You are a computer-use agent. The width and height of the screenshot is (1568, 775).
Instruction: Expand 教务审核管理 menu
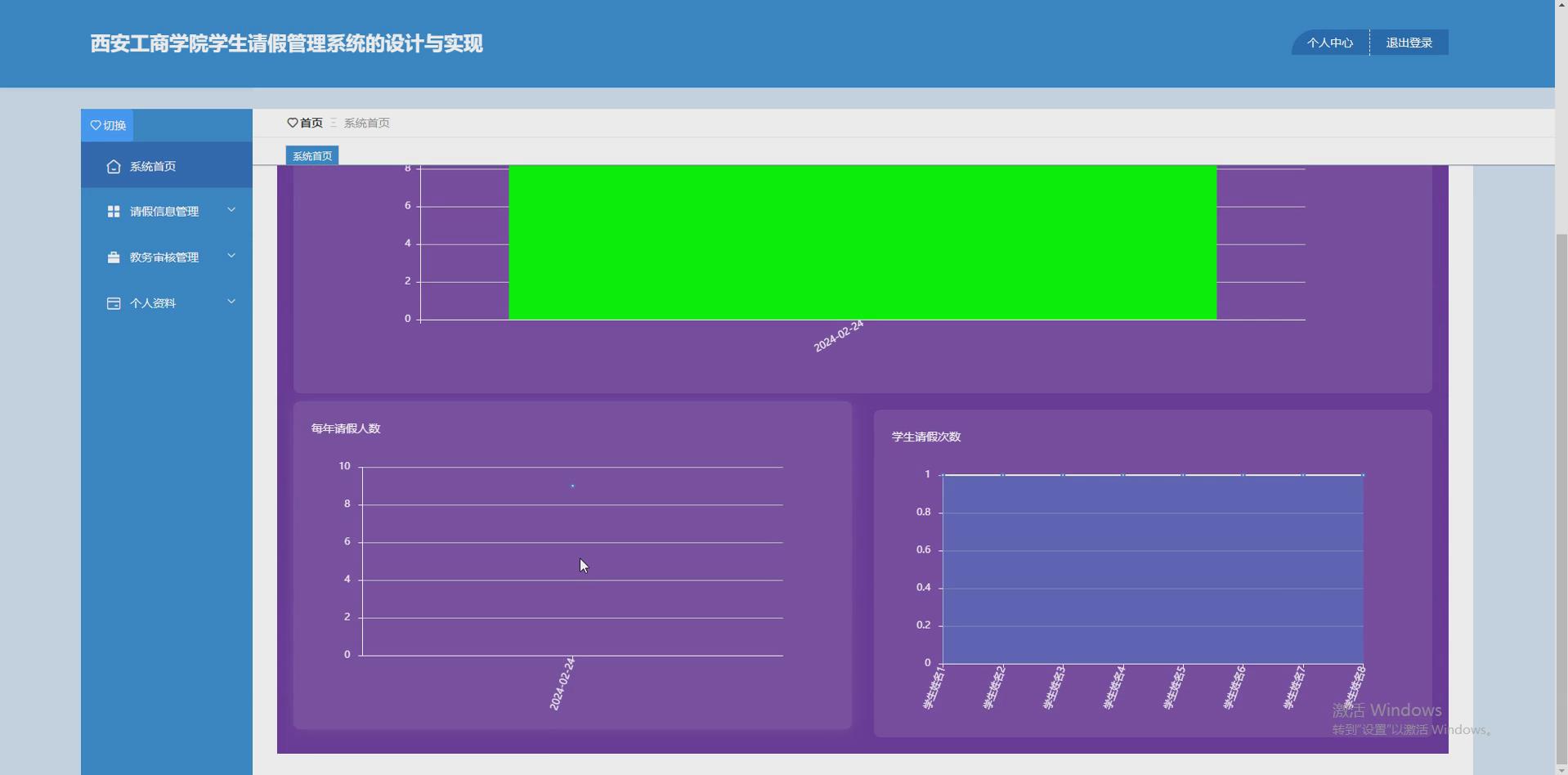[166, 257]
